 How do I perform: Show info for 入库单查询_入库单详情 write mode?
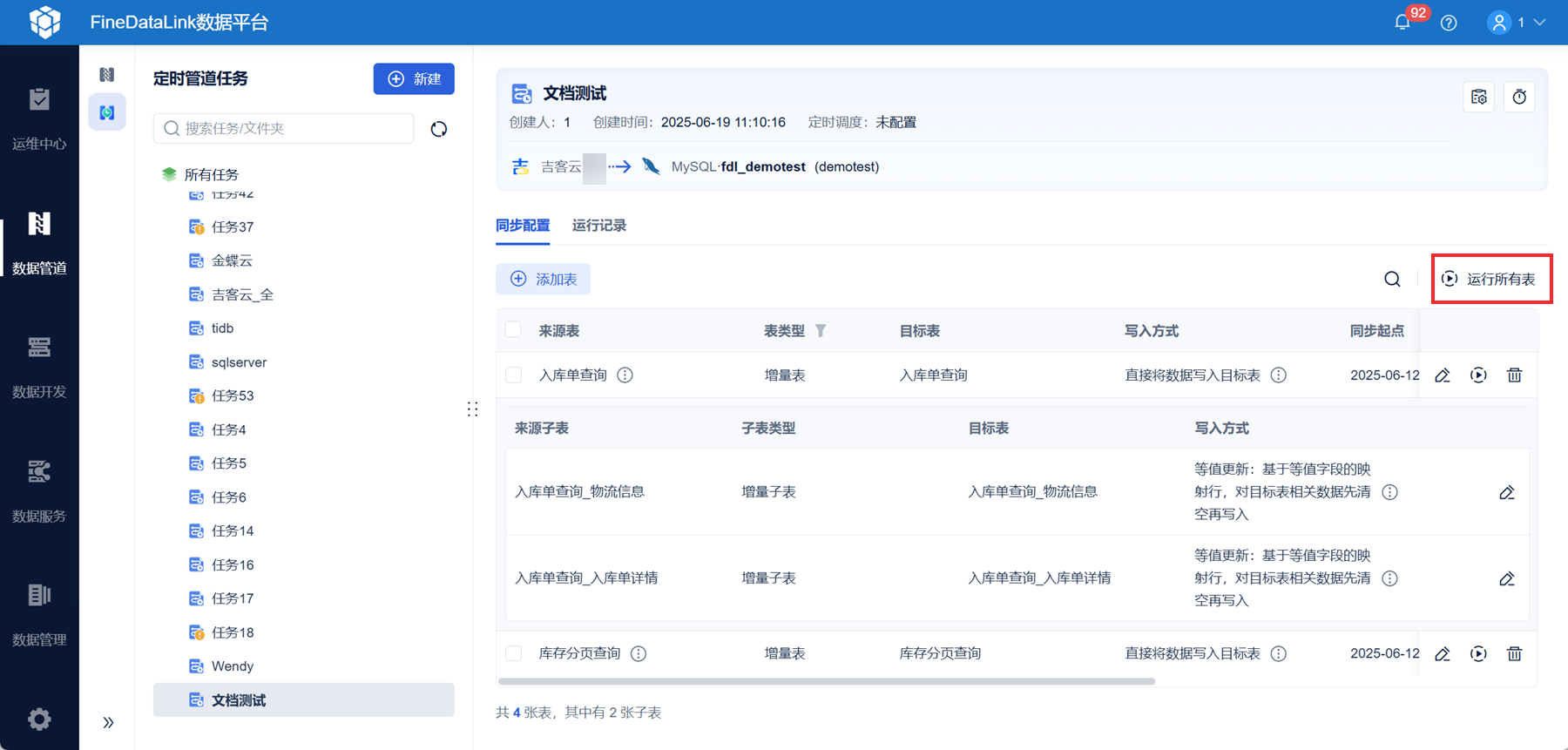[x=1389, y=578]
